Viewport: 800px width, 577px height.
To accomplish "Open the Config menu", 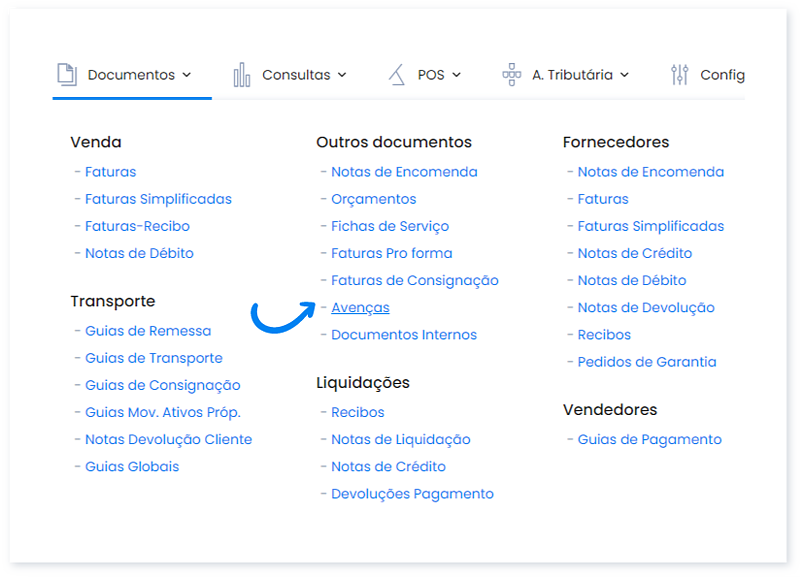I will click(x=721, y=75).
